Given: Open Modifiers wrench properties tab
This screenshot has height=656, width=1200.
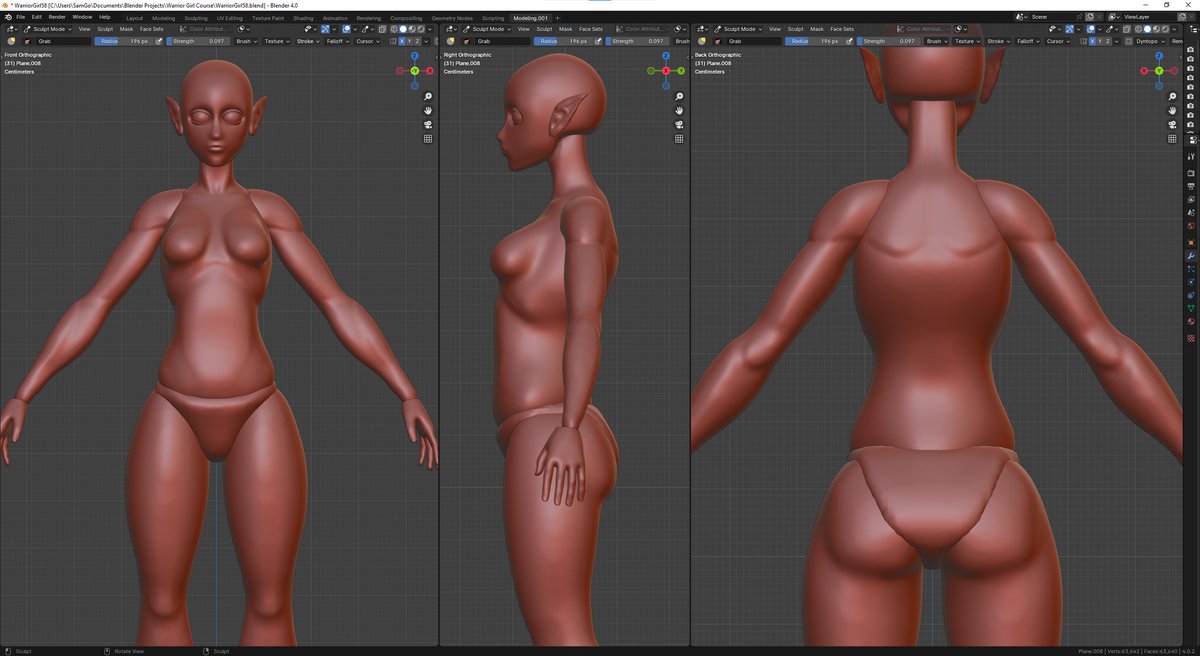Looking at the screenshot, I should click(x=1191, y=256).
